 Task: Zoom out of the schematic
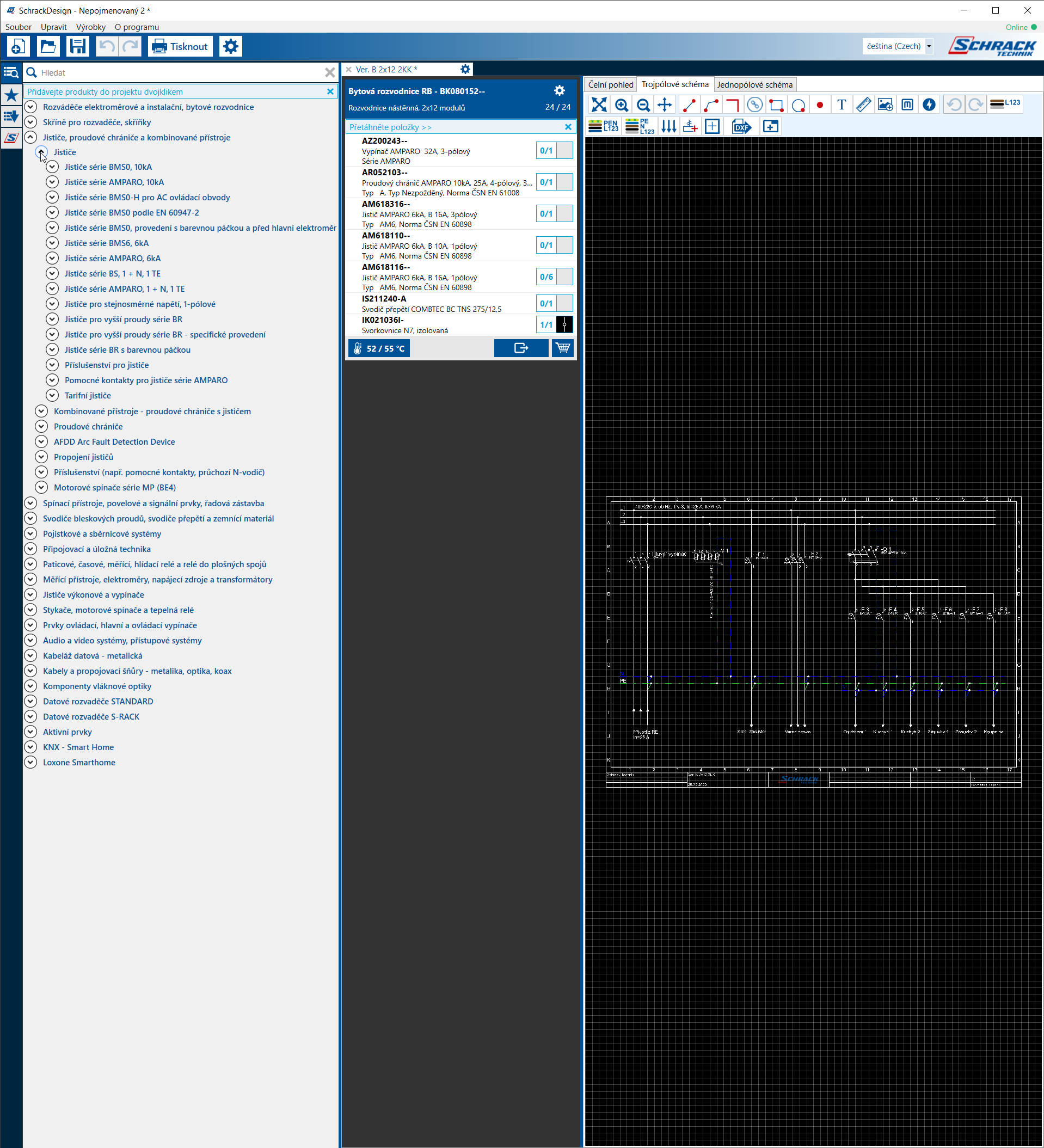tap(643, 105)
